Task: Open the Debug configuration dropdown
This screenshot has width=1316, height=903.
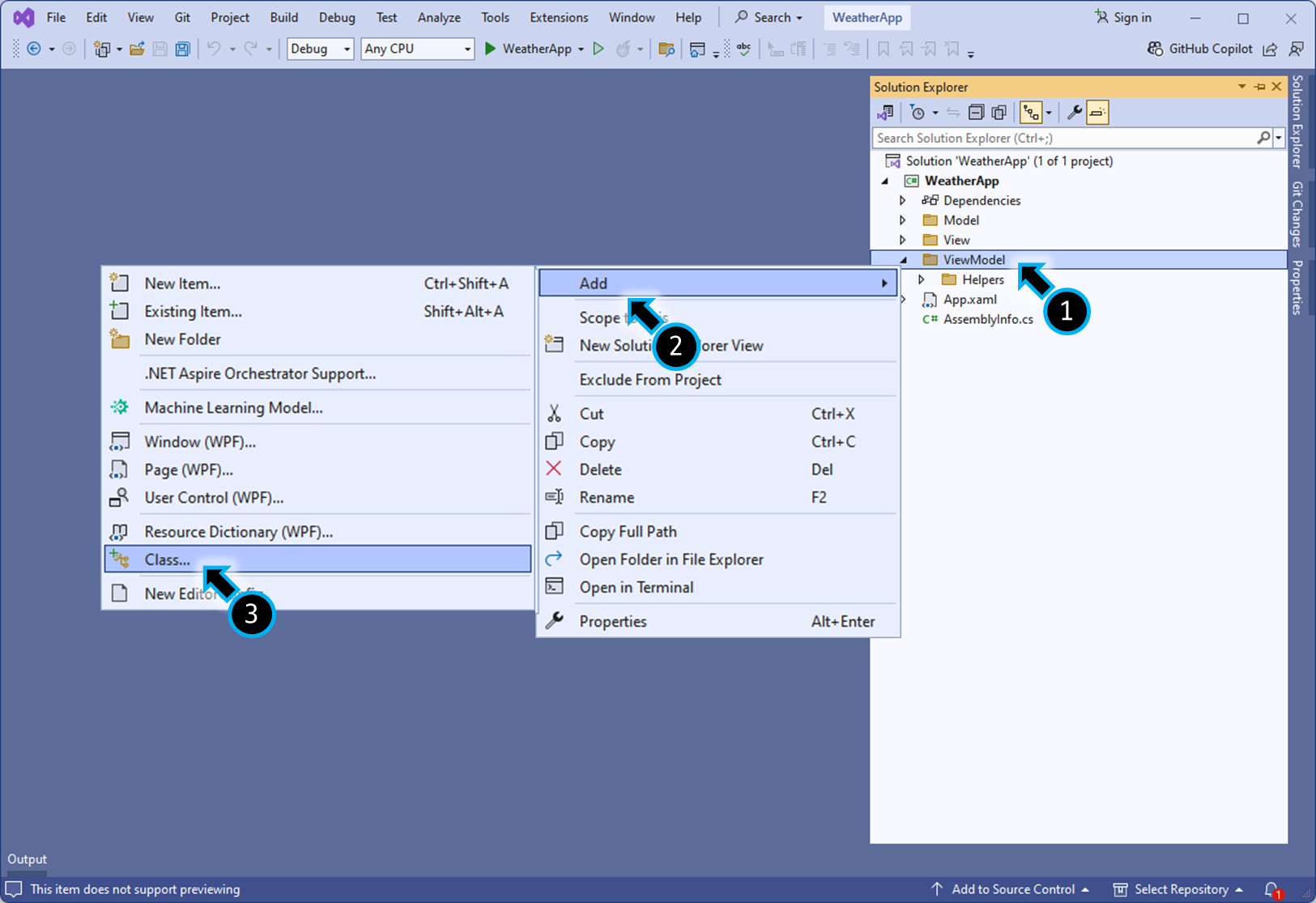Action: (321, 49)
